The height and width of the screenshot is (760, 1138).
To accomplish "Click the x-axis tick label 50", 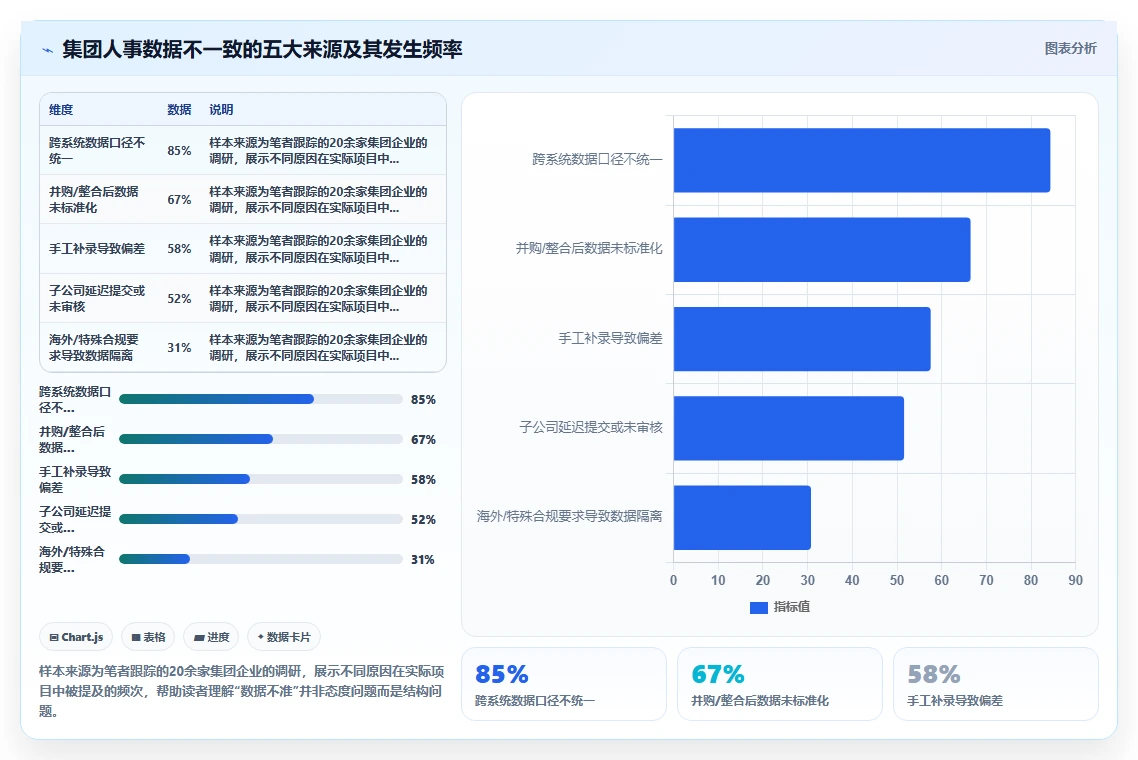I will [x=897, y=580].
